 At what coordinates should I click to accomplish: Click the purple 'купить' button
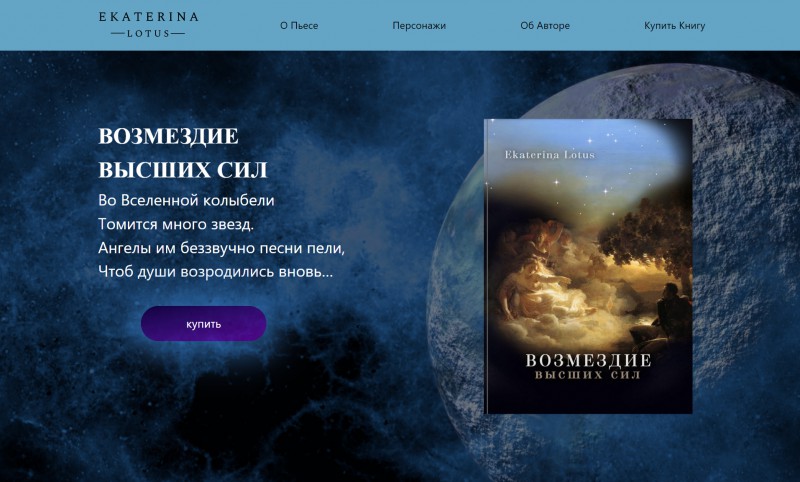click(x=204, y=323)
